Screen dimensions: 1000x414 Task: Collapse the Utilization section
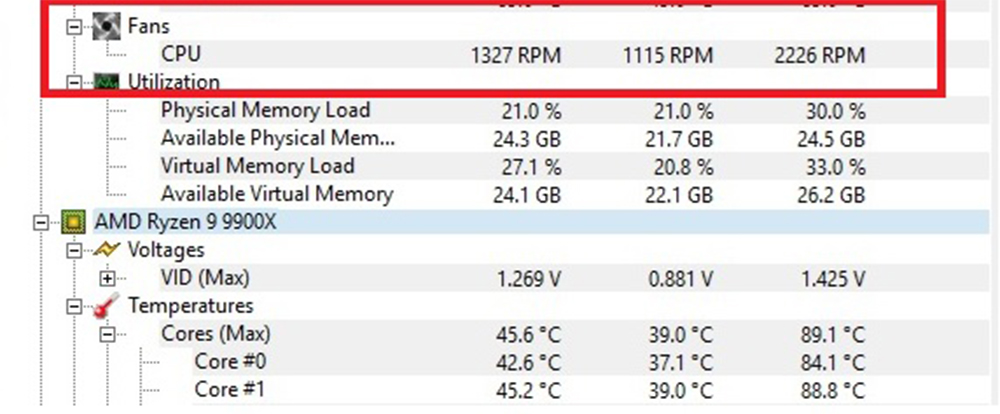[x=73, y=82]
